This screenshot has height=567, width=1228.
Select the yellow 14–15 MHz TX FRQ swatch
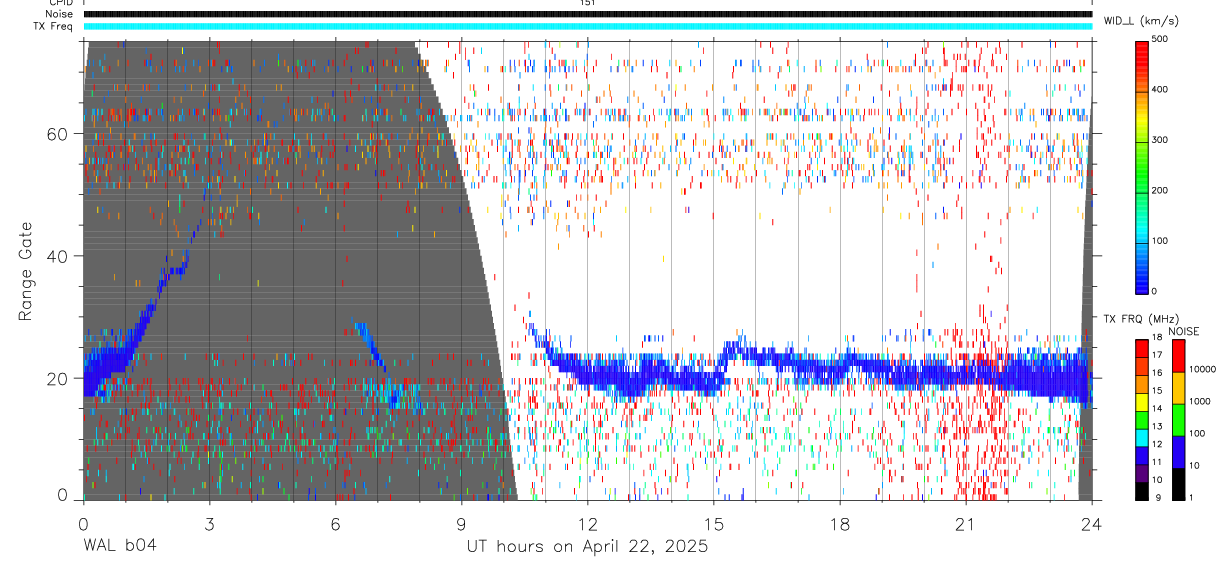click(1141, 401)
